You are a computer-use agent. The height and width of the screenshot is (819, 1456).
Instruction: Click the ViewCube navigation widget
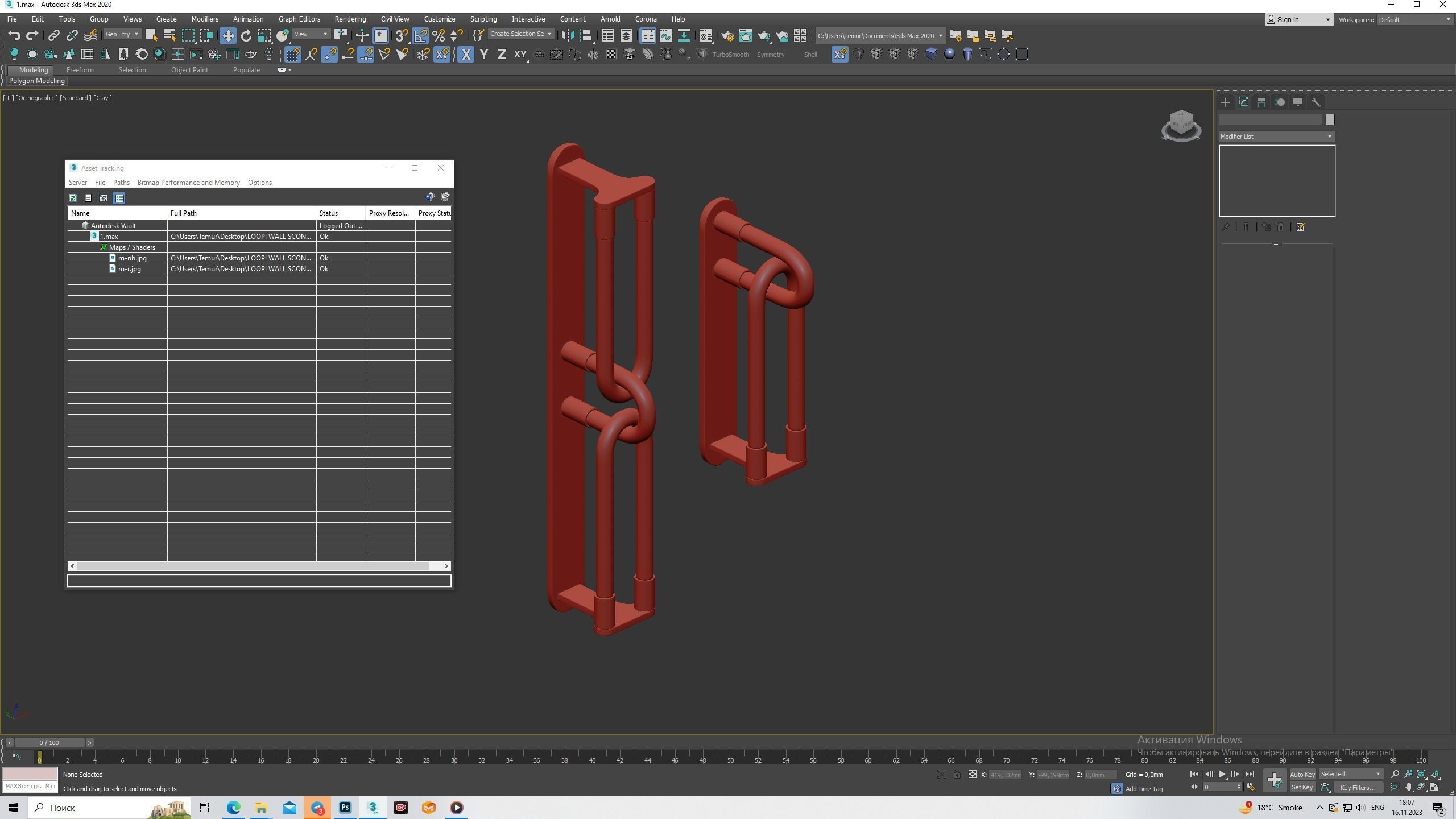point(1181,125)
